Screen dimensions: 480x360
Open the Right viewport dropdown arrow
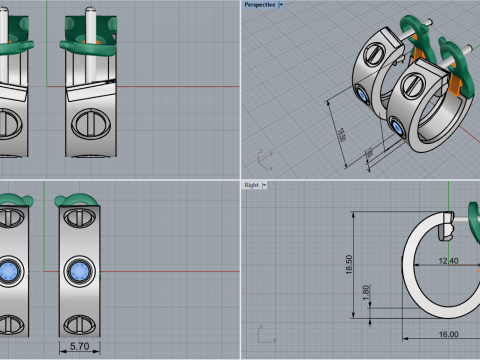(x=264, y=185)
